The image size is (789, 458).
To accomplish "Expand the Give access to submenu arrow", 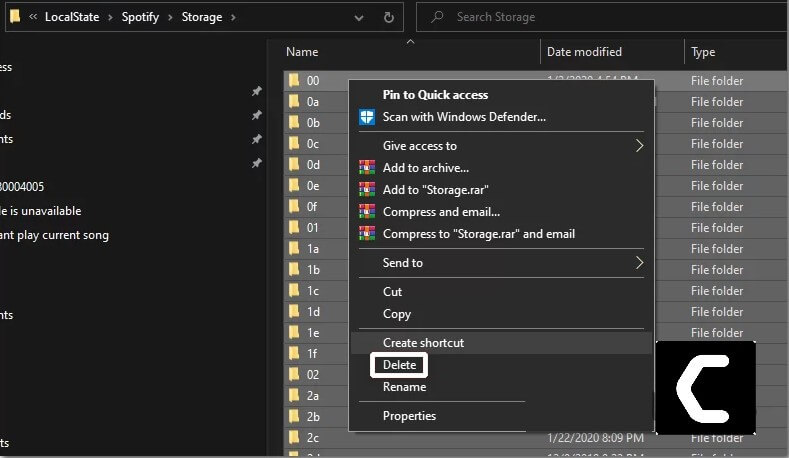I will [639, 146].
